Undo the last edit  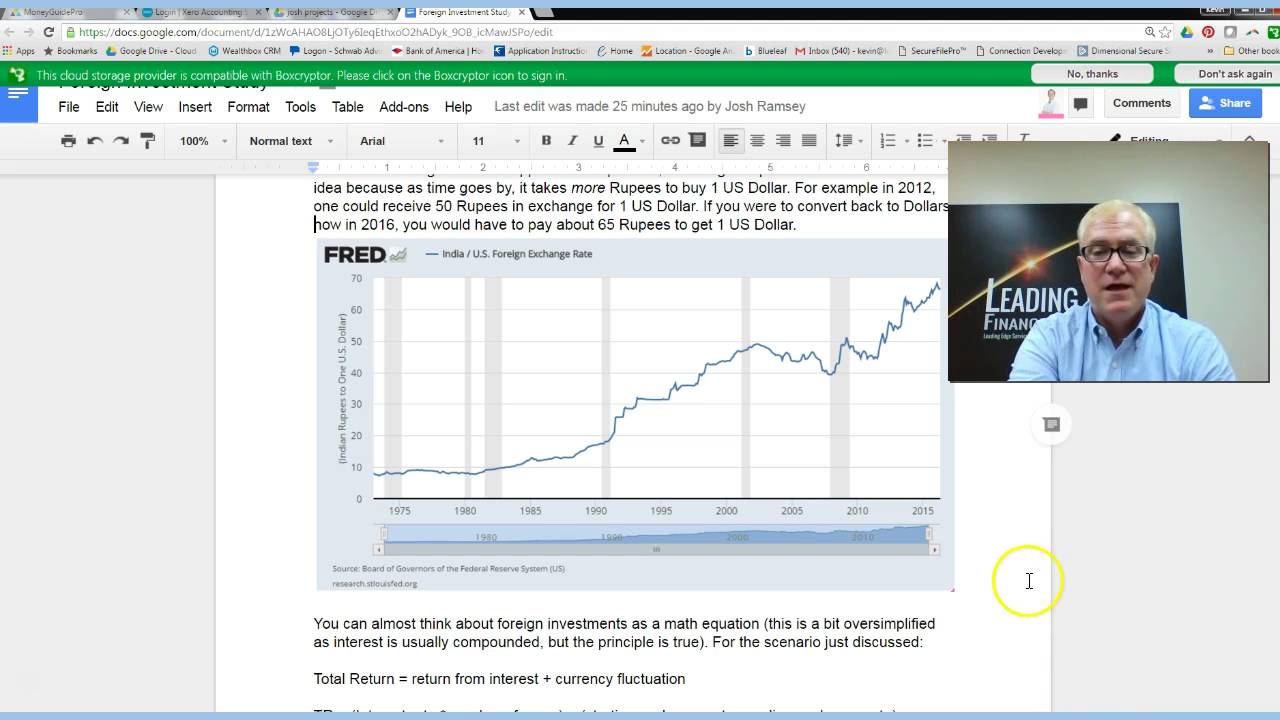click(95, 141)
